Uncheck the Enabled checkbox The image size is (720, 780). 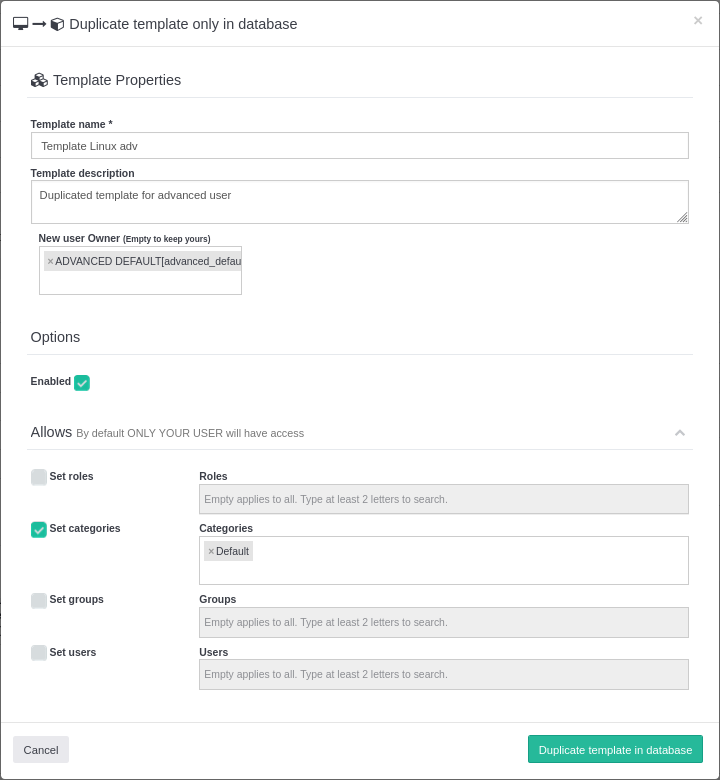[x=82, y=383]
